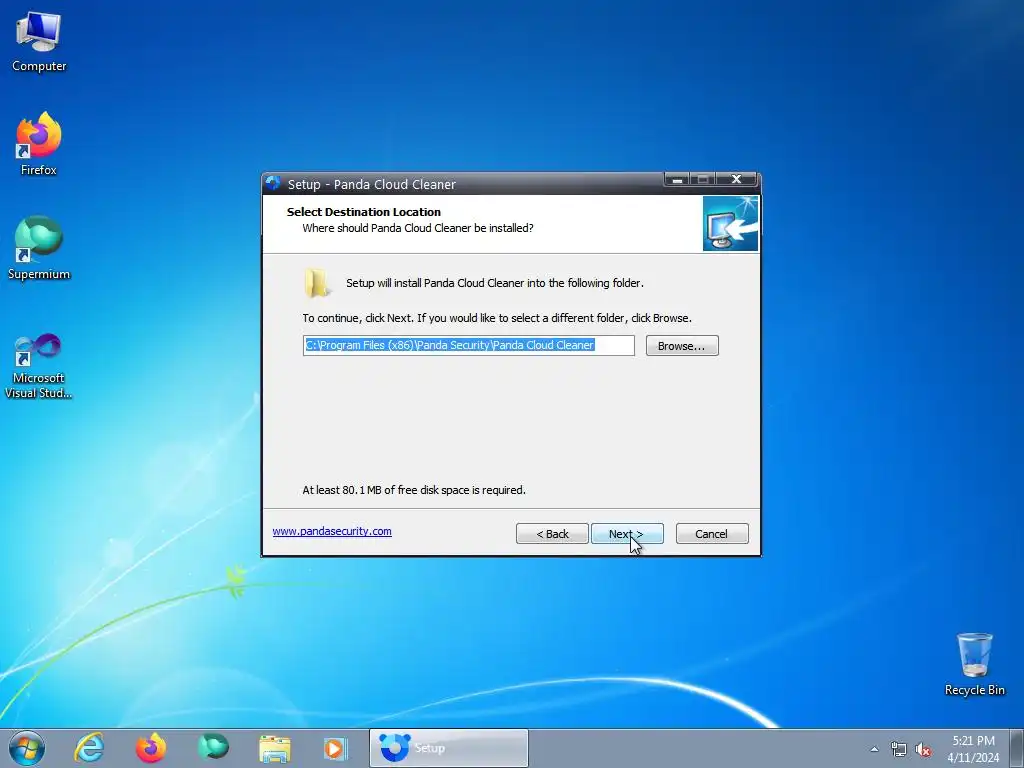Open Windows Explorer from the taskbar

coord(275,748)
